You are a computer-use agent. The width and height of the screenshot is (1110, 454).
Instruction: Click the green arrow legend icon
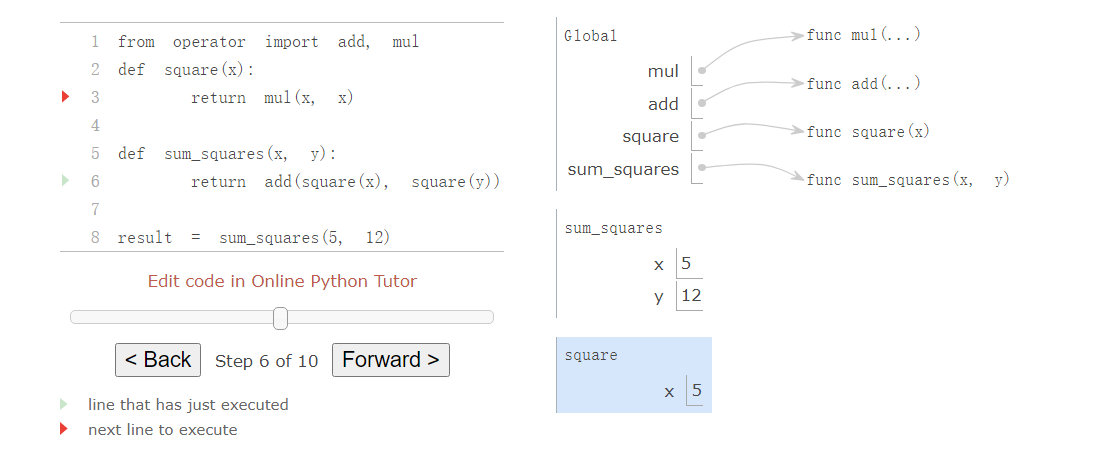[x=65, y=404]
